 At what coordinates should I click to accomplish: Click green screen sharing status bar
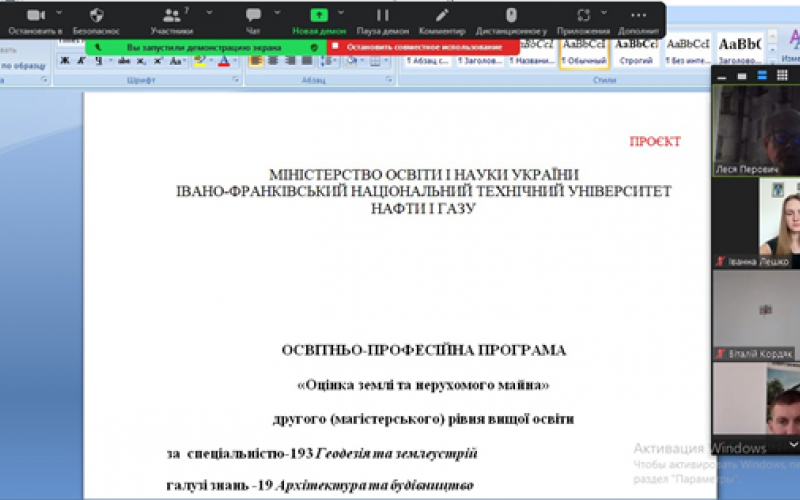pyautogui.click(x=204, y=47)
